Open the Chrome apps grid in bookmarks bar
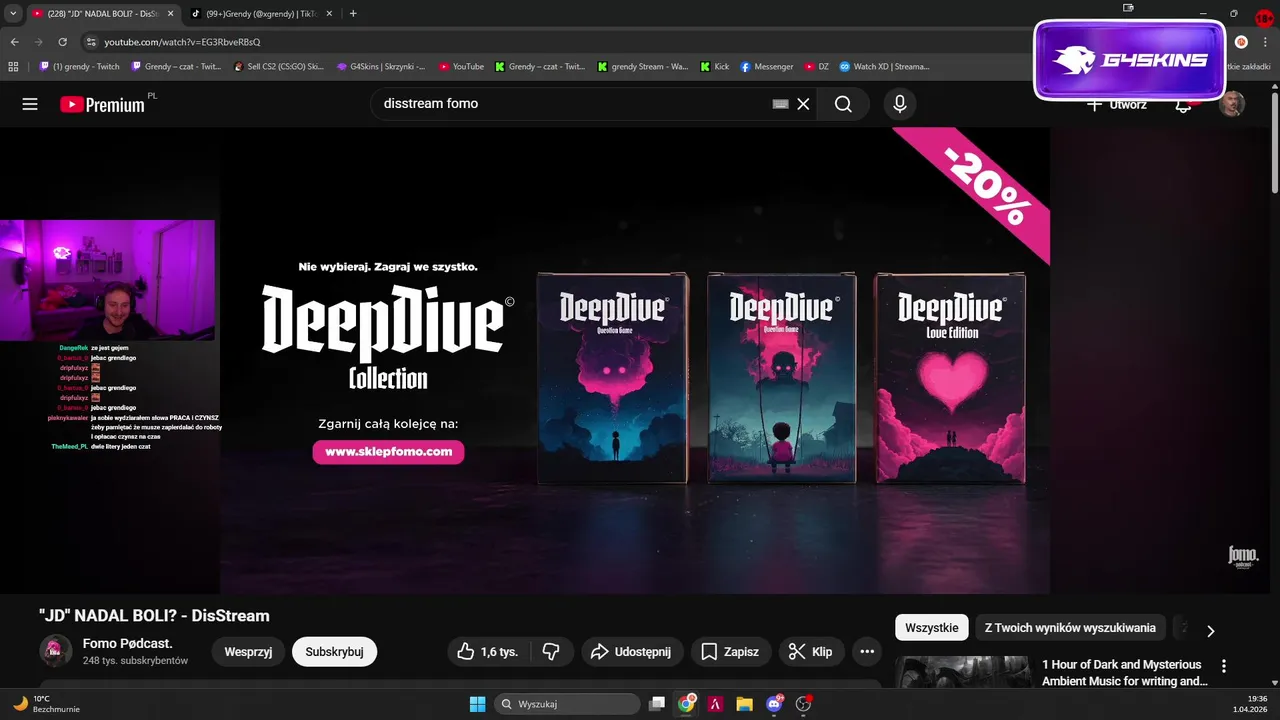The width and height of the screenshot is (1280, 720). 13,67
